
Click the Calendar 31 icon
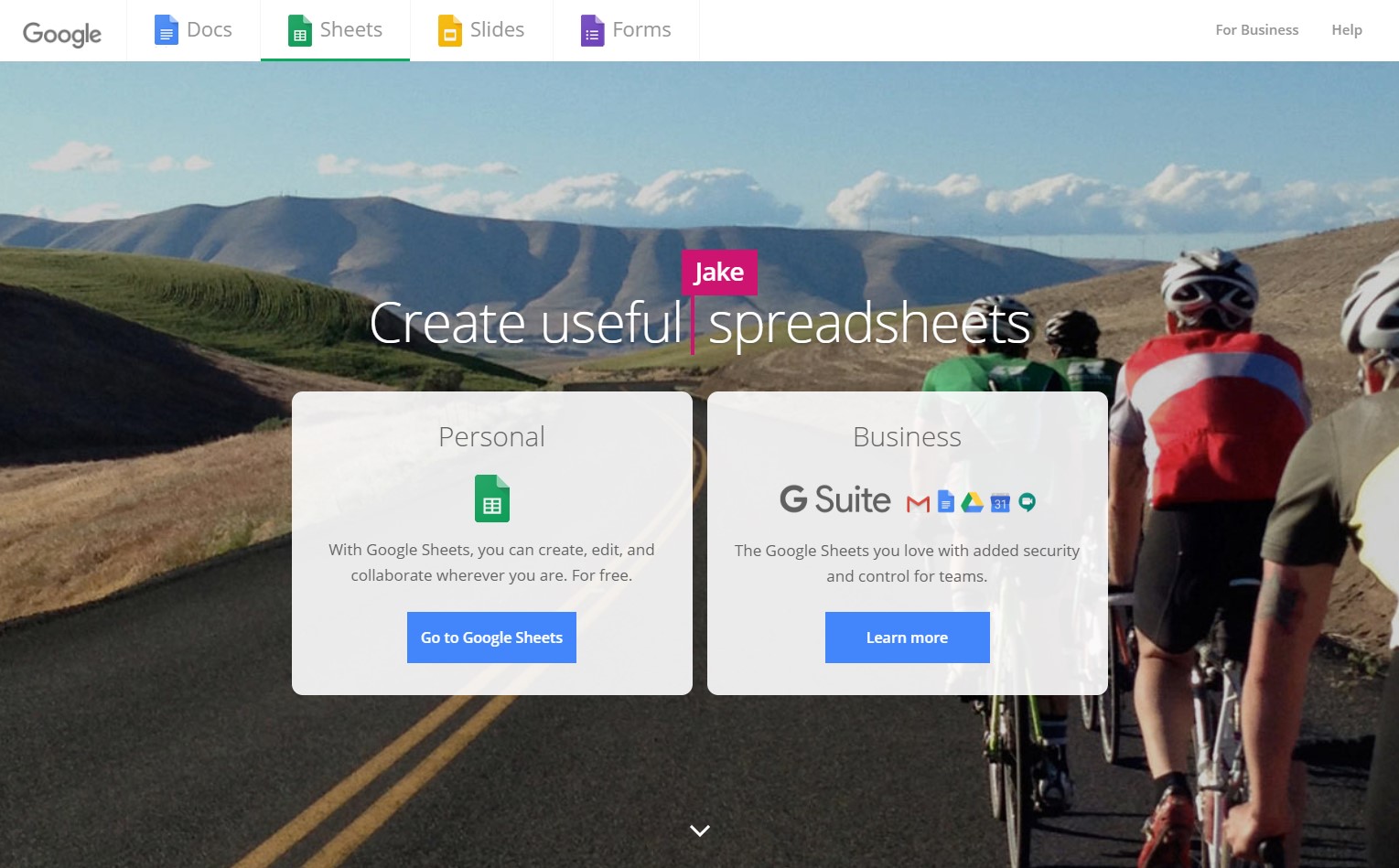pos(1000,502)
